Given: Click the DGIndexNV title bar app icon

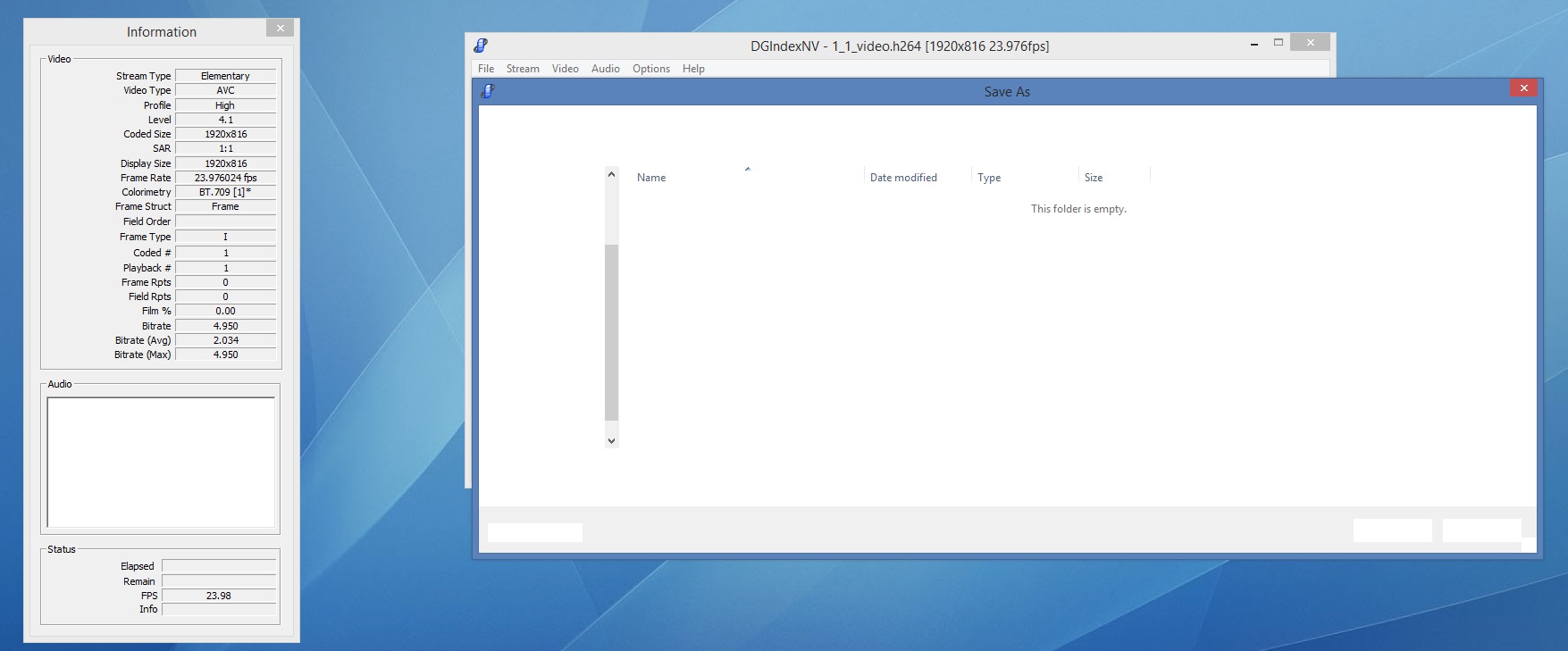Looking at the screenshot, I should click(481, 46).
